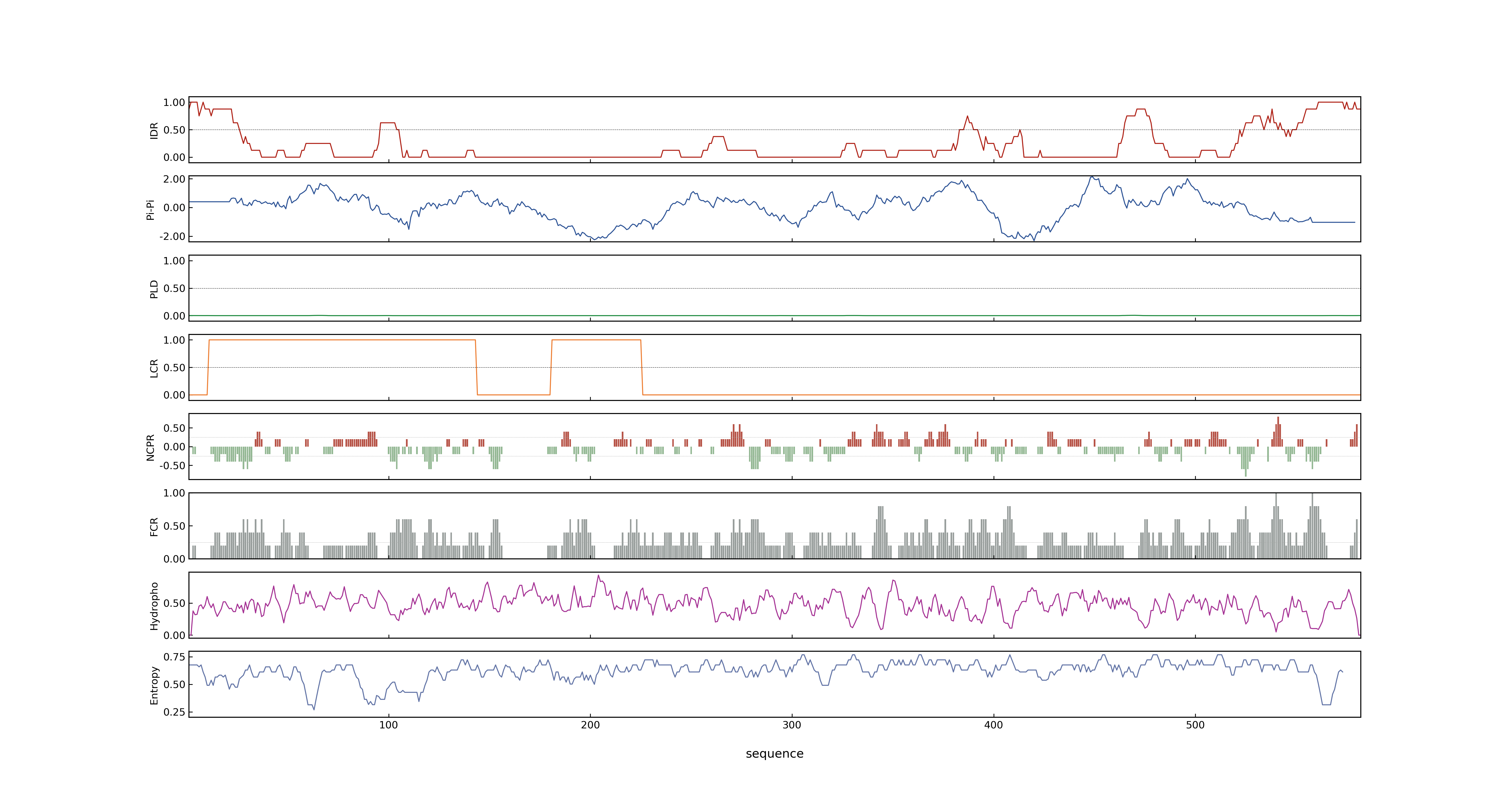This screenshot has height=806, width=1512.
Task: Click the 100 x-axis tick label
Action: tap(389, 725)
